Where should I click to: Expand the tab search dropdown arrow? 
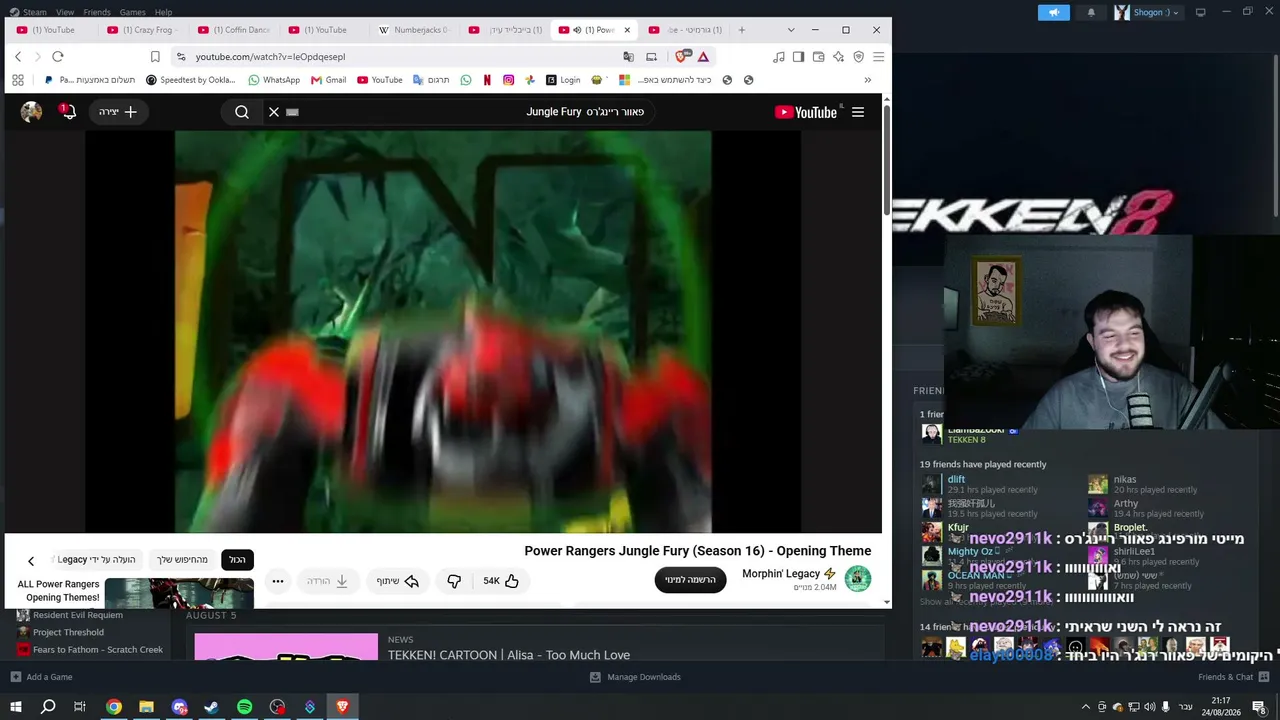point(791,30)
